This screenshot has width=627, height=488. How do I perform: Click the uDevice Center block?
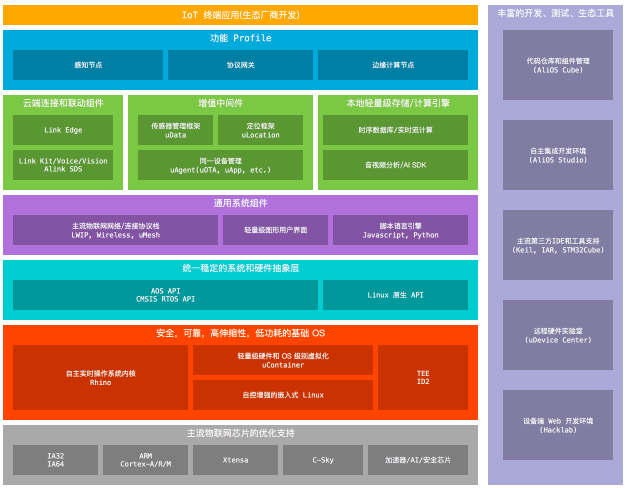(557, 335)
